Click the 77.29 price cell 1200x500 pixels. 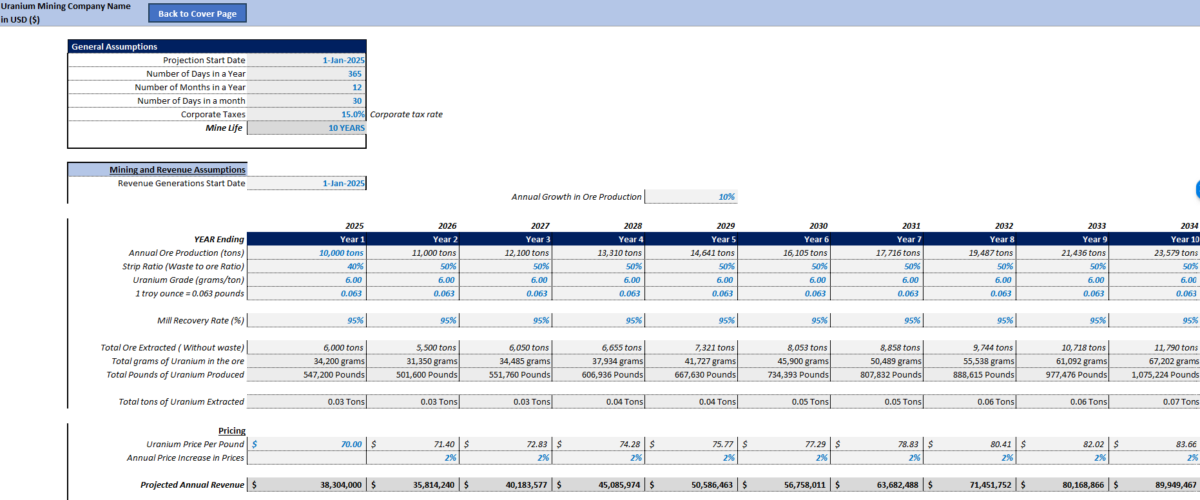(x=784, y=443)
